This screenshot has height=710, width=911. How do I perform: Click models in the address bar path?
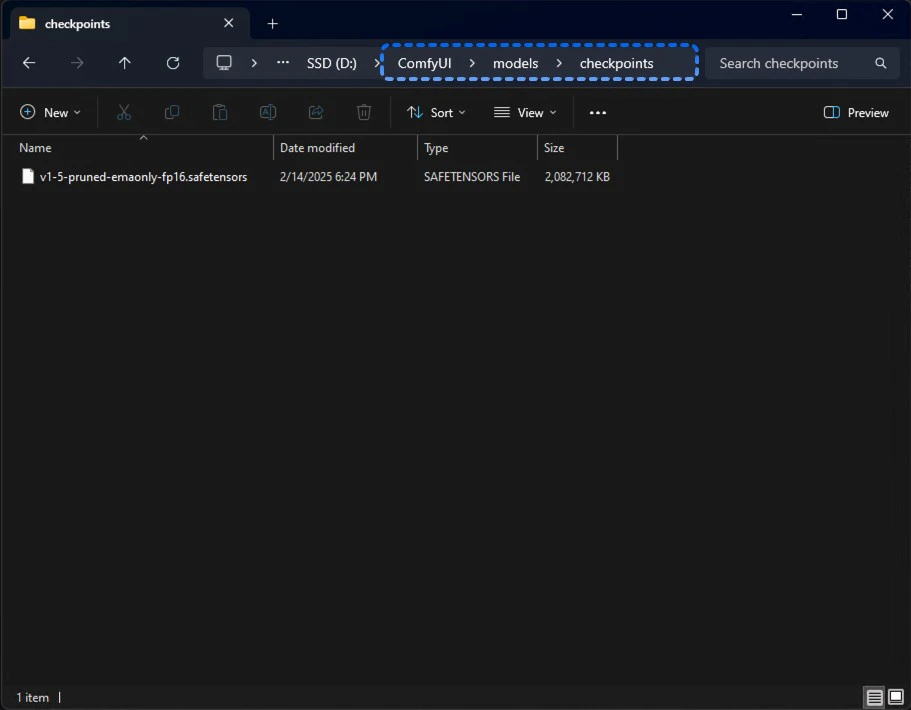515,62
